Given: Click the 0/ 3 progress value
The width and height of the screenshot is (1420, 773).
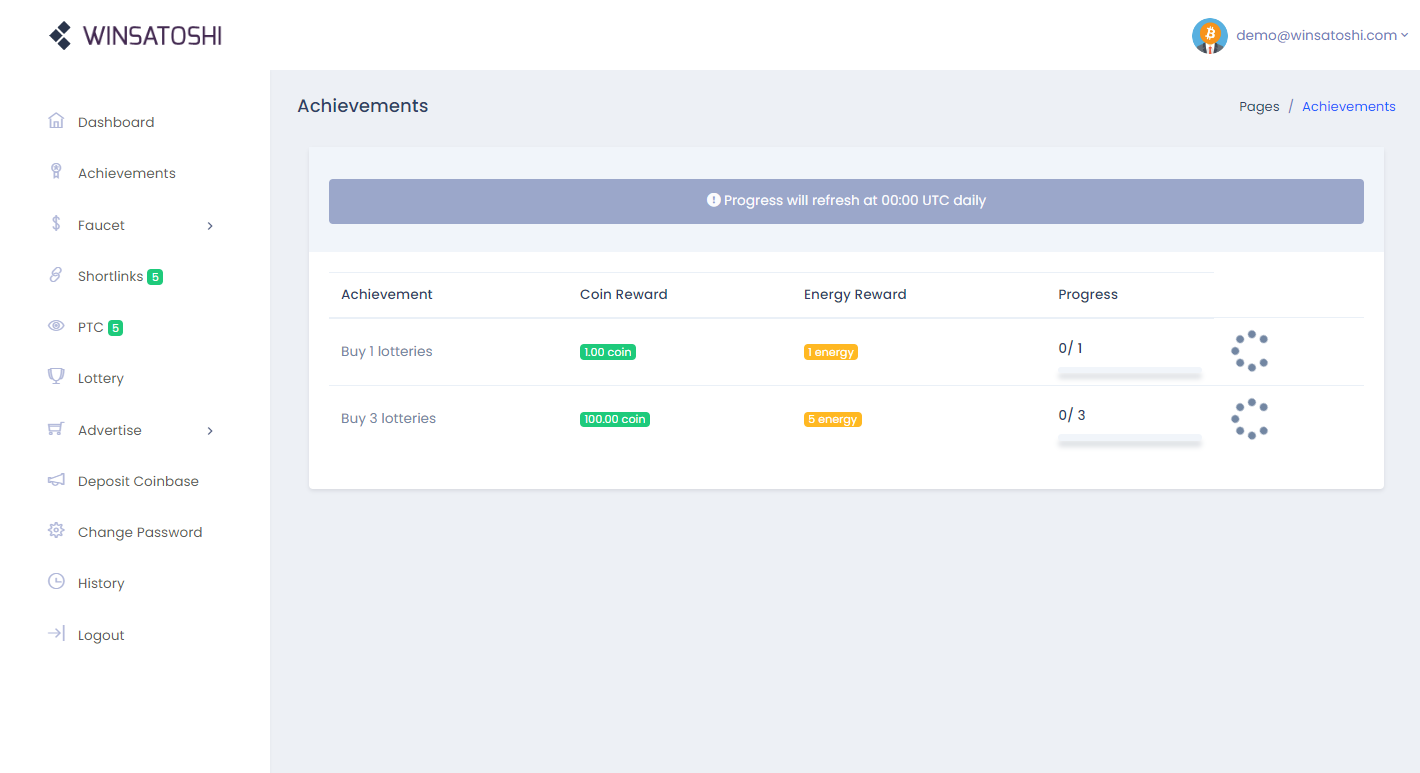Looking at the screenshot, I should [1072, 415].
